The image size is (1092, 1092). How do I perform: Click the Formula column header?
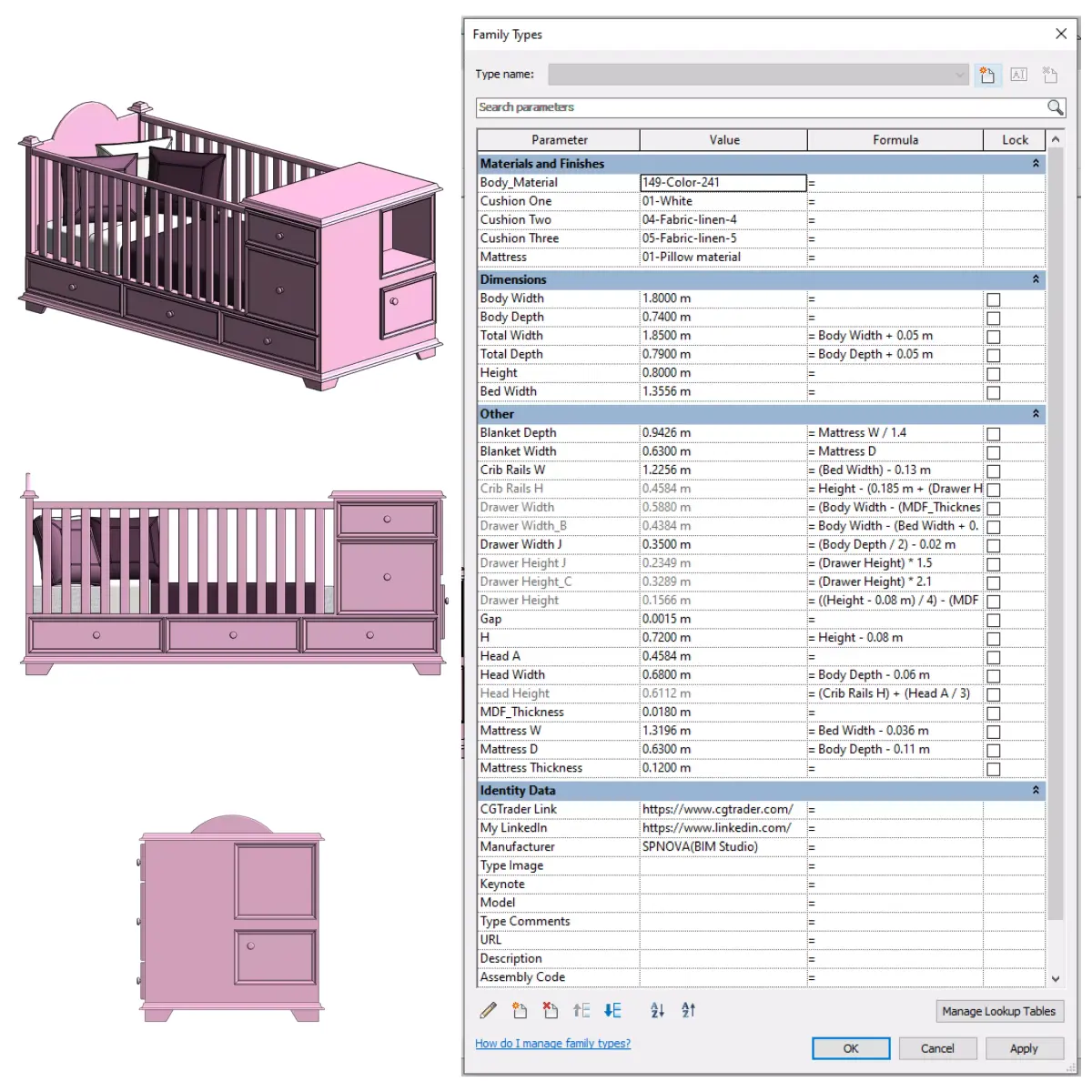895,140
